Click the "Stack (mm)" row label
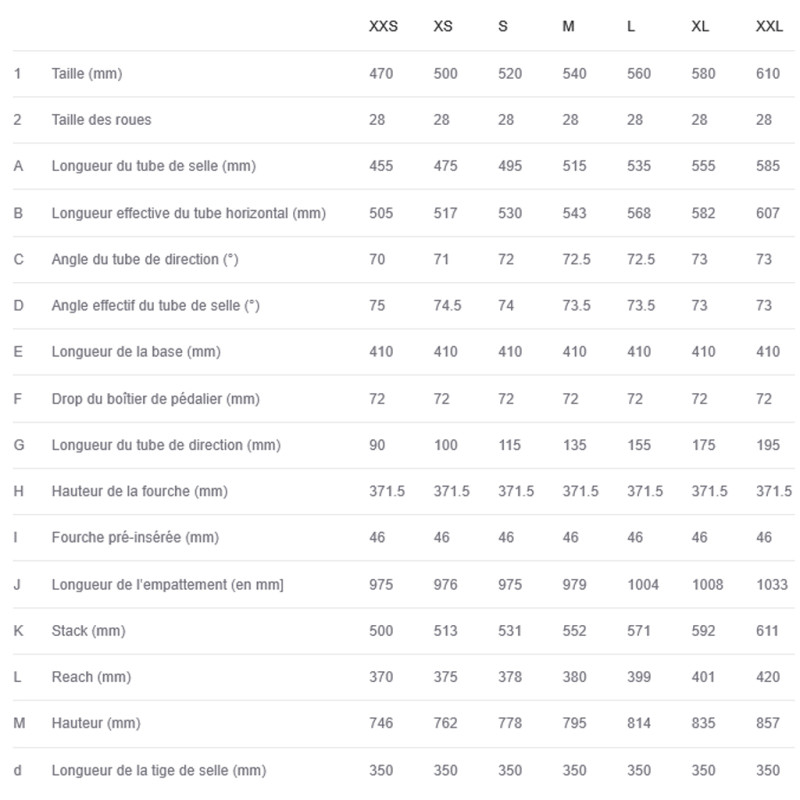800x800 pixels. tap(89, 631)
